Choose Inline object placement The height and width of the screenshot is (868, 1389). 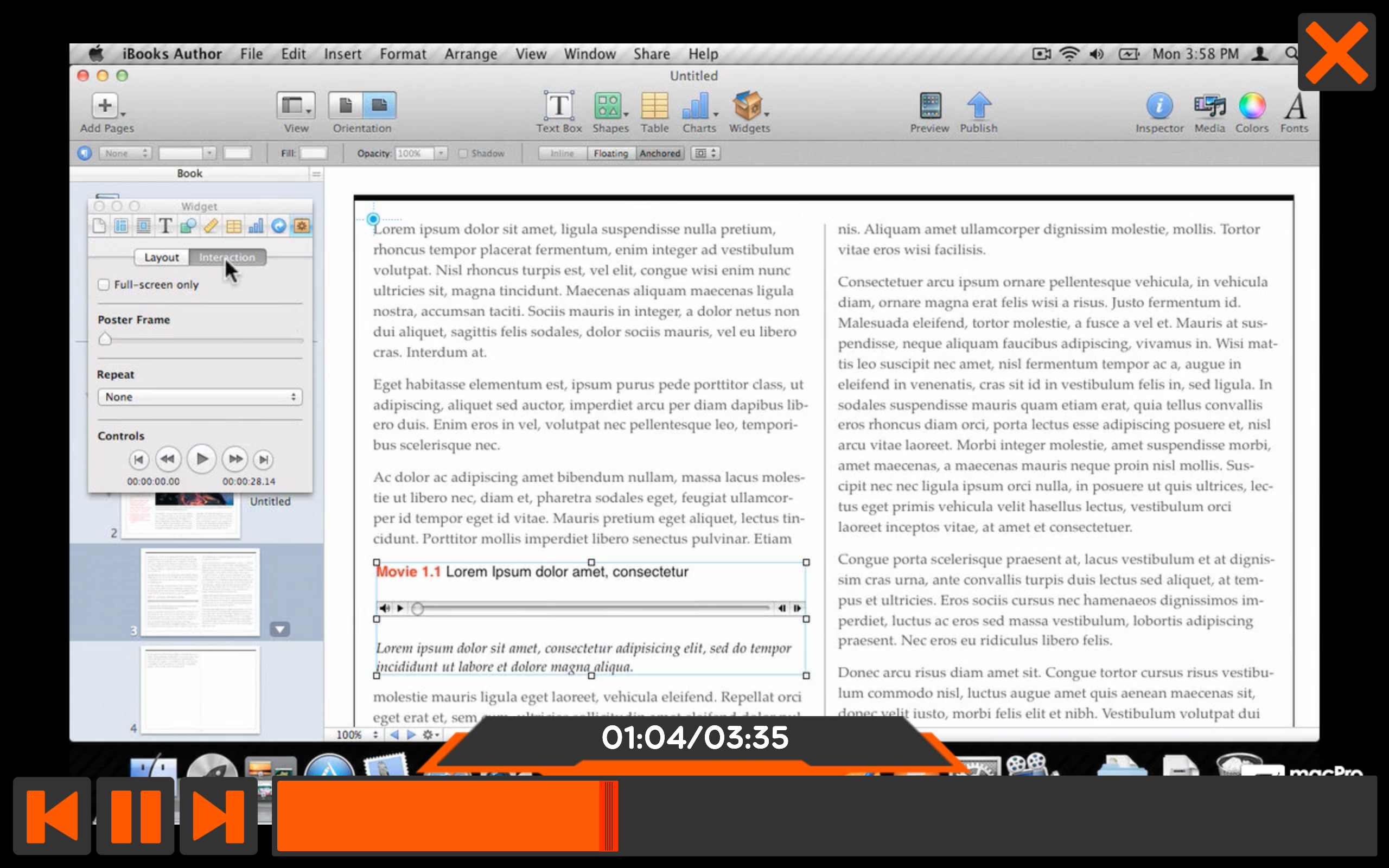pos(563,154)
